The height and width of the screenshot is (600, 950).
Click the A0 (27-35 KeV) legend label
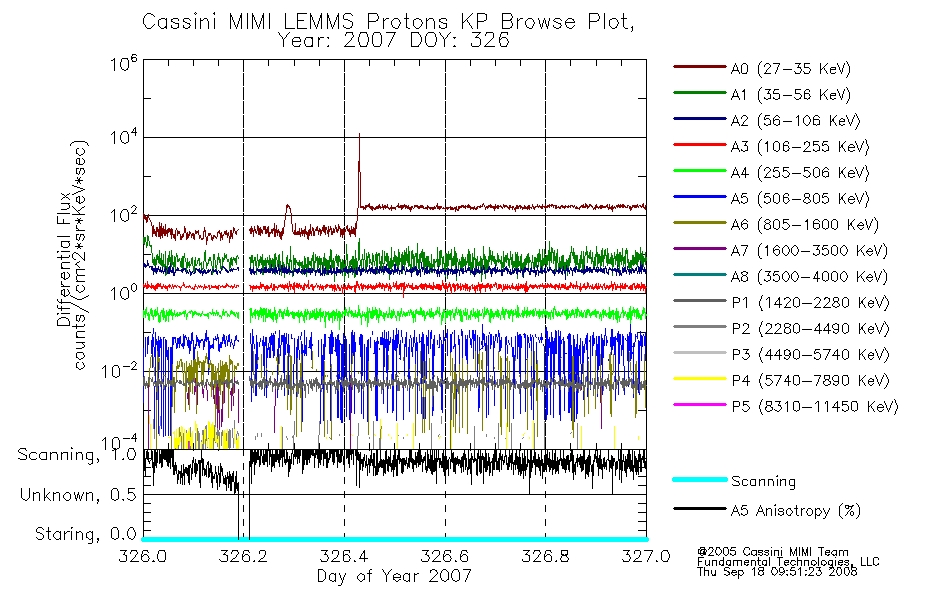791,68
